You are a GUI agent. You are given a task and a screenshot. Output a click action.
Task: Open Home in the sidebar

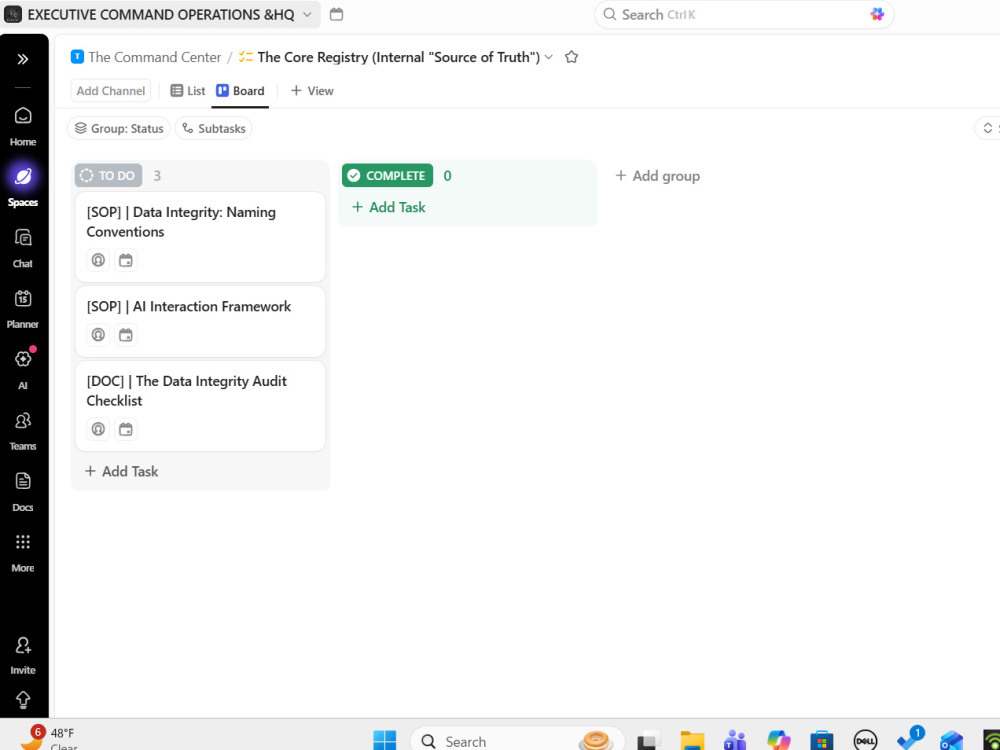23,126
